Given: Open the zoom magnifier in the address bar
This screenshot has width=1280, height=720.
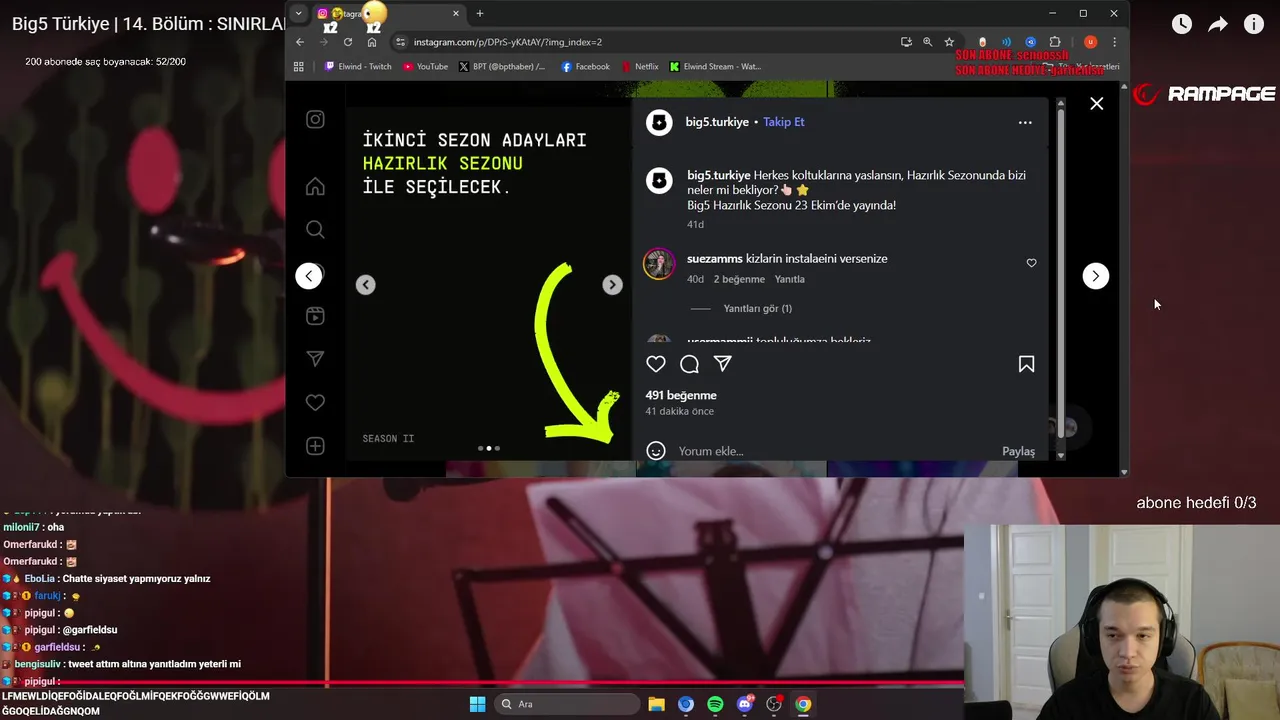Looking at the screenshot, I should (927, 42).
